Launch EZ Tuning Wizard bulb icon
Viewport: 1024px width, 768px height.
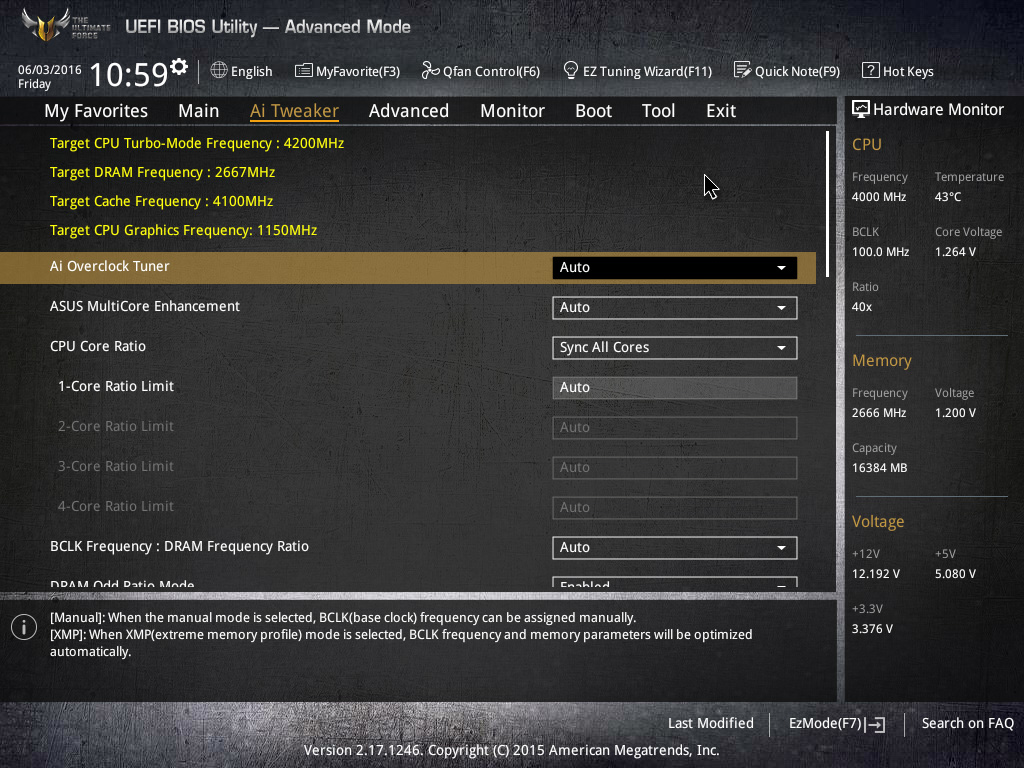(x=571, y=70)
